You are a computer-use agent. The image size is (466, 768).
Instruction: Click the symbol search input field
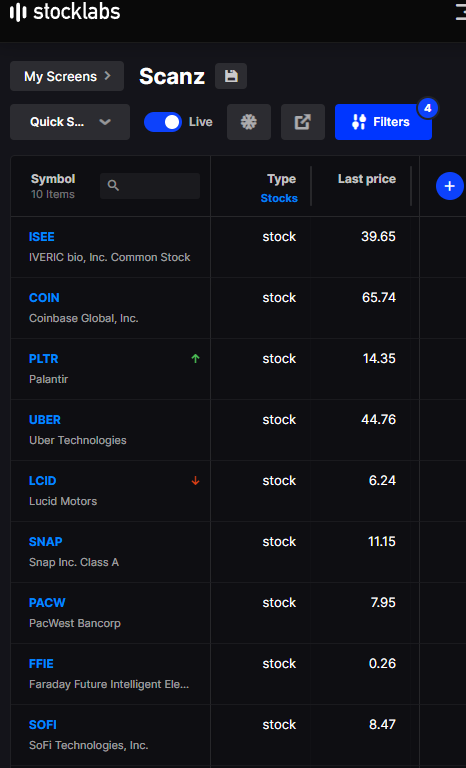150,186
